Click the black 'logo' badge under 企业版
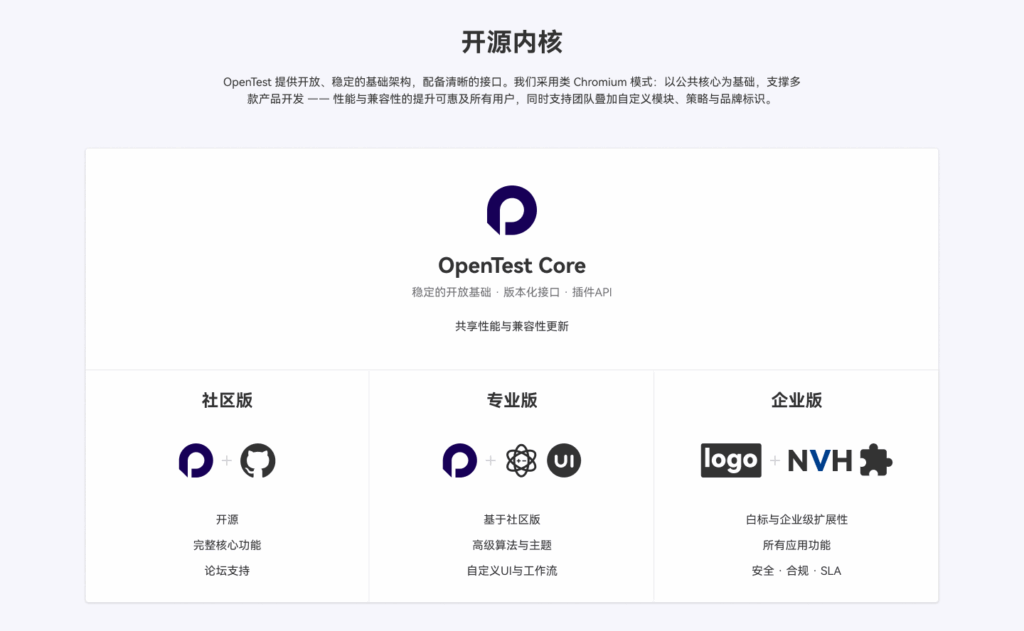 point(730,460)
